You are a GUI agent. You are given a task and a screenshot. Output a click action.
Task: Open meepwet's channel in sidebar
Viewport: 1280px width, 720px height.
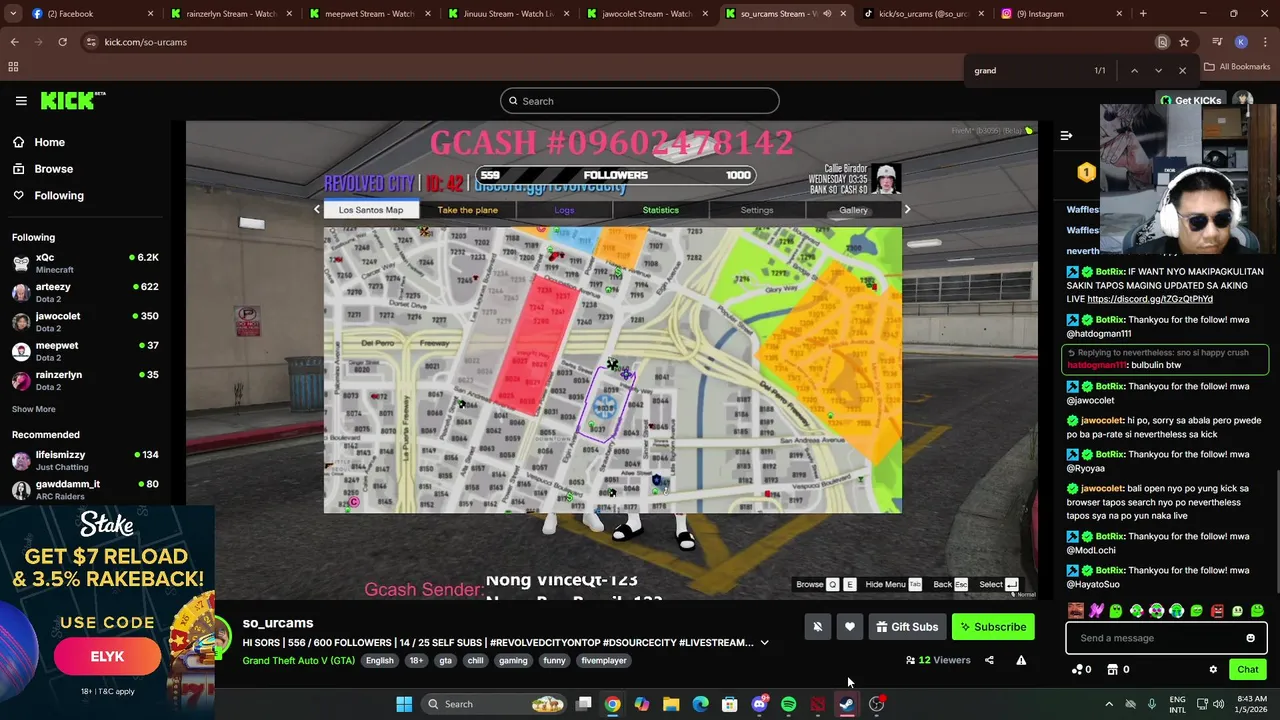85,351
